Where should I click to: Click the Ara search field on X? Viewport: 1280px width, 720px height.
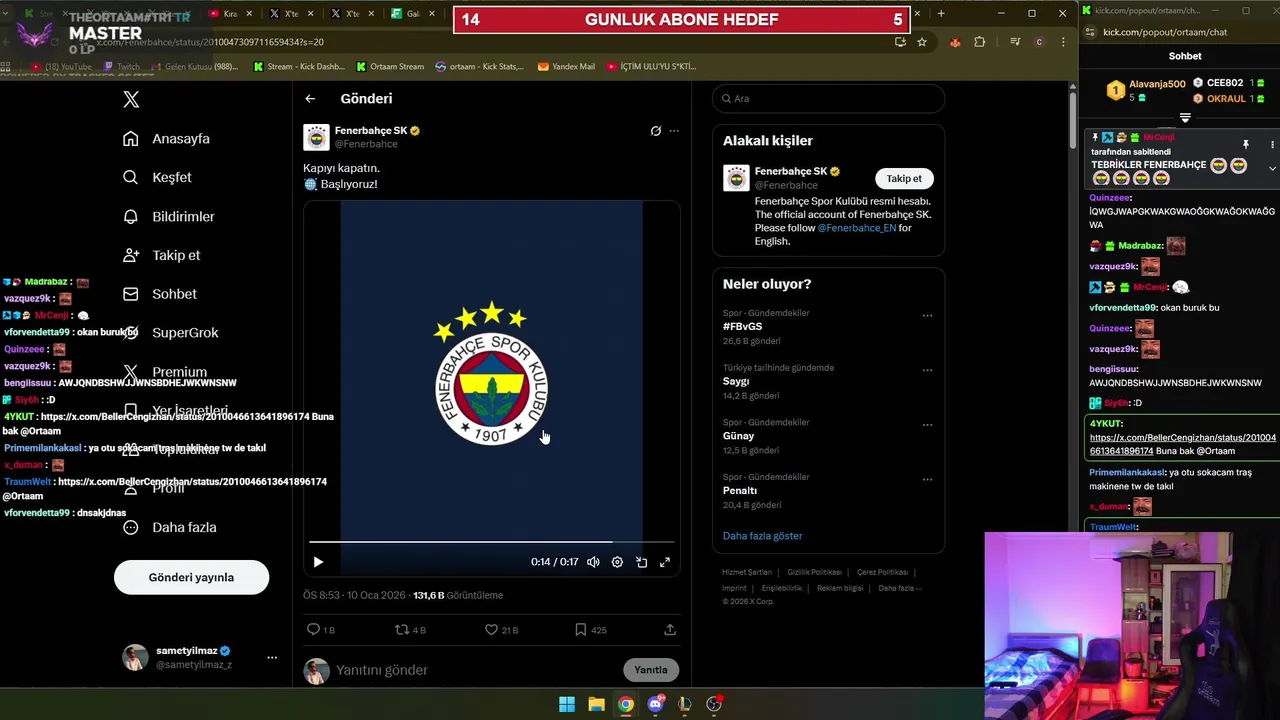coord(828,98)
